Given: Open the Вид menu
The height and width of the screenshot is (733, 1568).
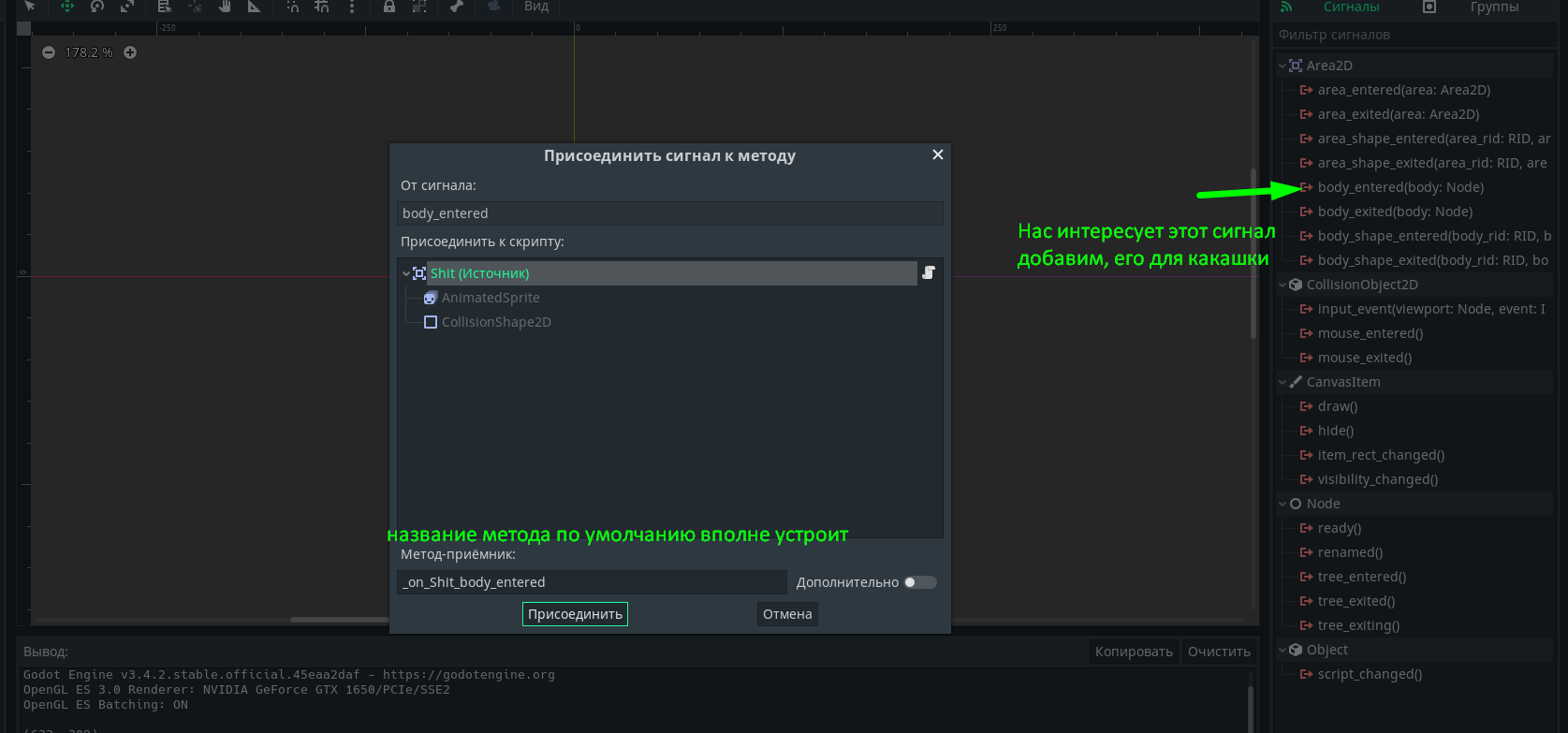Looking at the screenshot, I should [x=536, y=7].
